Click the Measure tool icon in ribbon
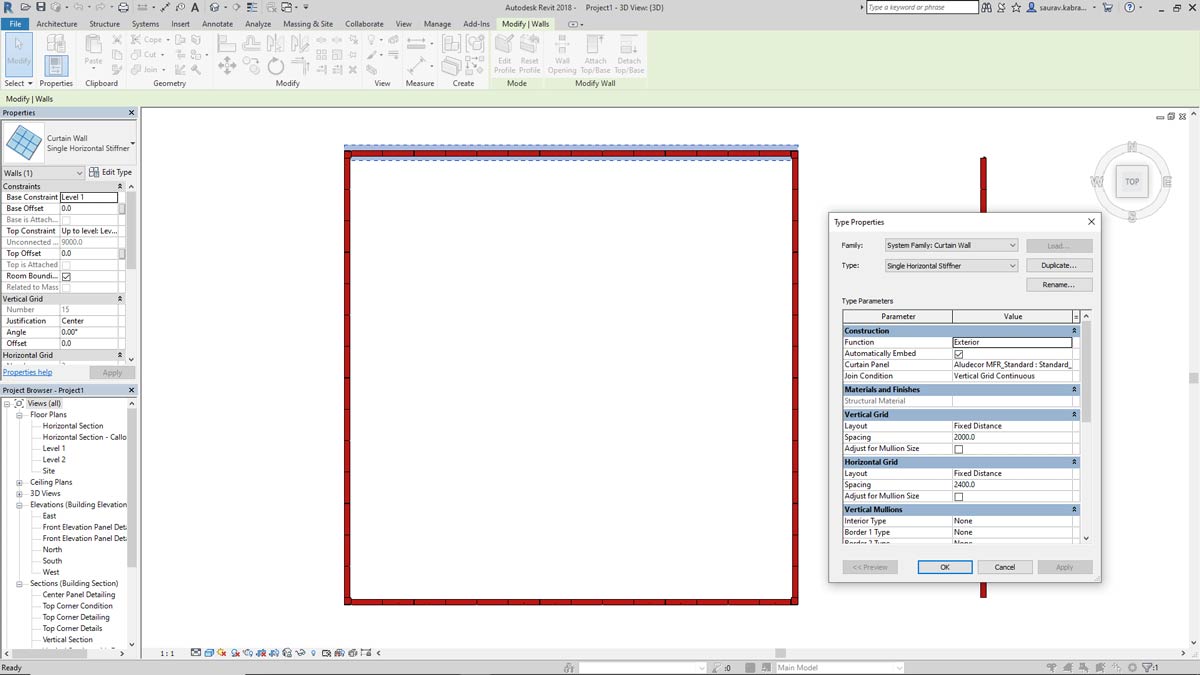Viewport: 1200px width, 675px height. tap(418, 43)
